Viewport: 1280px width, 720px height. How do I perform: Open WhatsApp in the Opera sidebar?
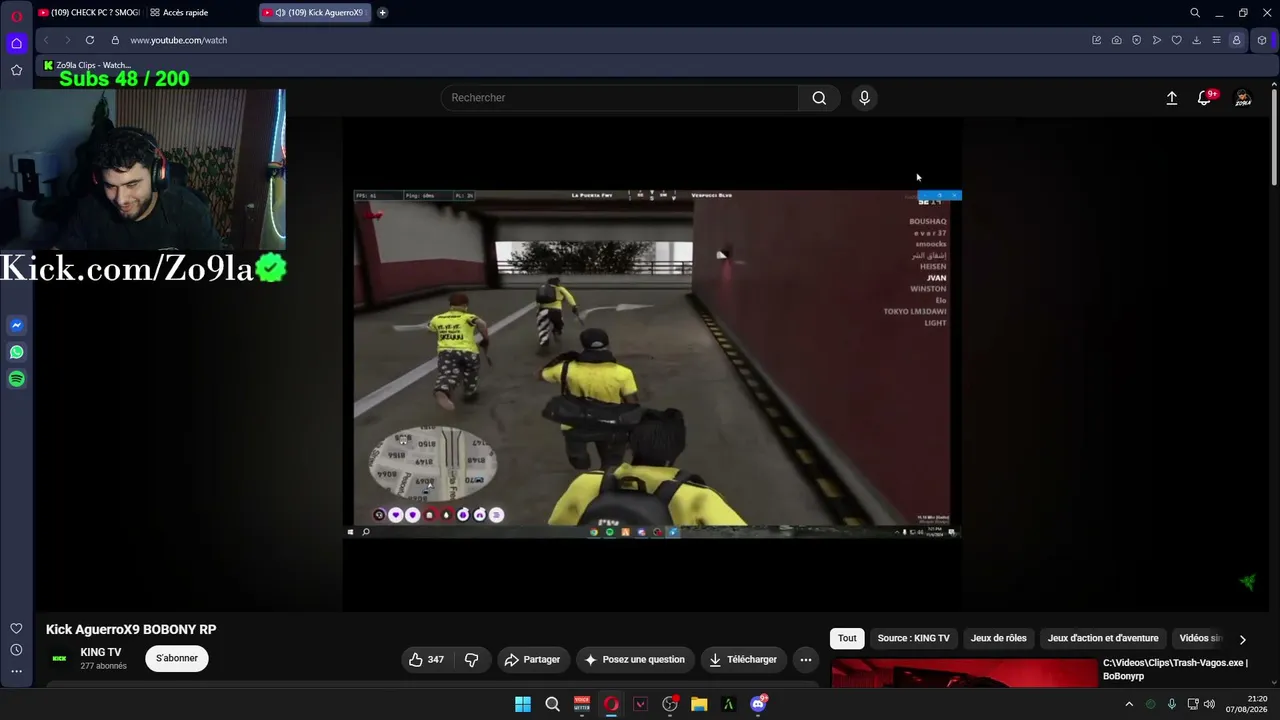pyautogui.click(x=16, y=352)
